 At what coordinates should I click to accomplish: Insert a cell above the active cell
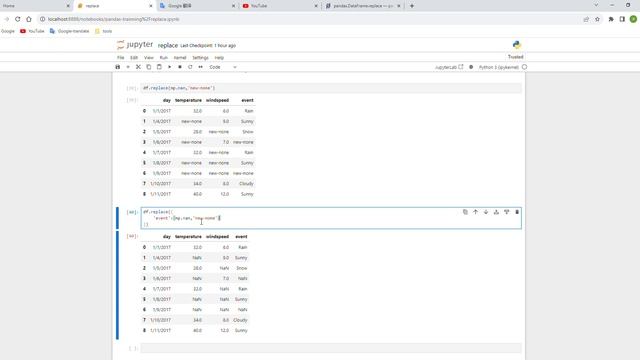pos(496,212)
